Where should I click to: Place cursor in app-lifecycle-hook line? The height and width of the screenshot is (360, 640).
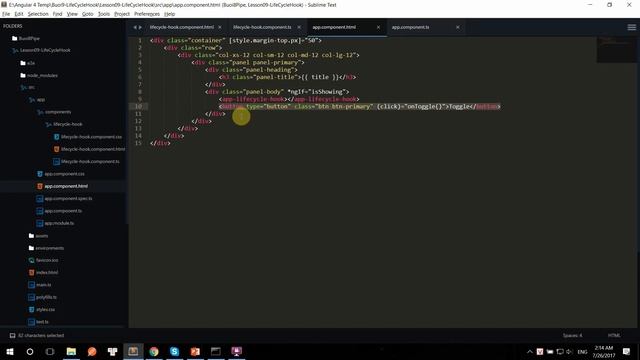(289, 99)
